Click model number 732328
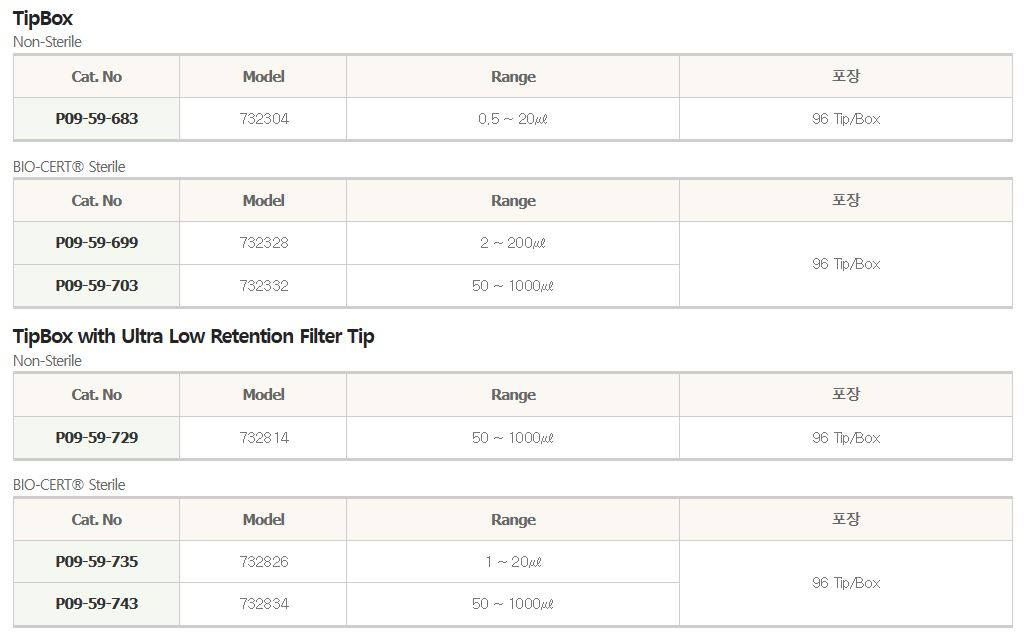1025x642 pixels. coord(264,243)
